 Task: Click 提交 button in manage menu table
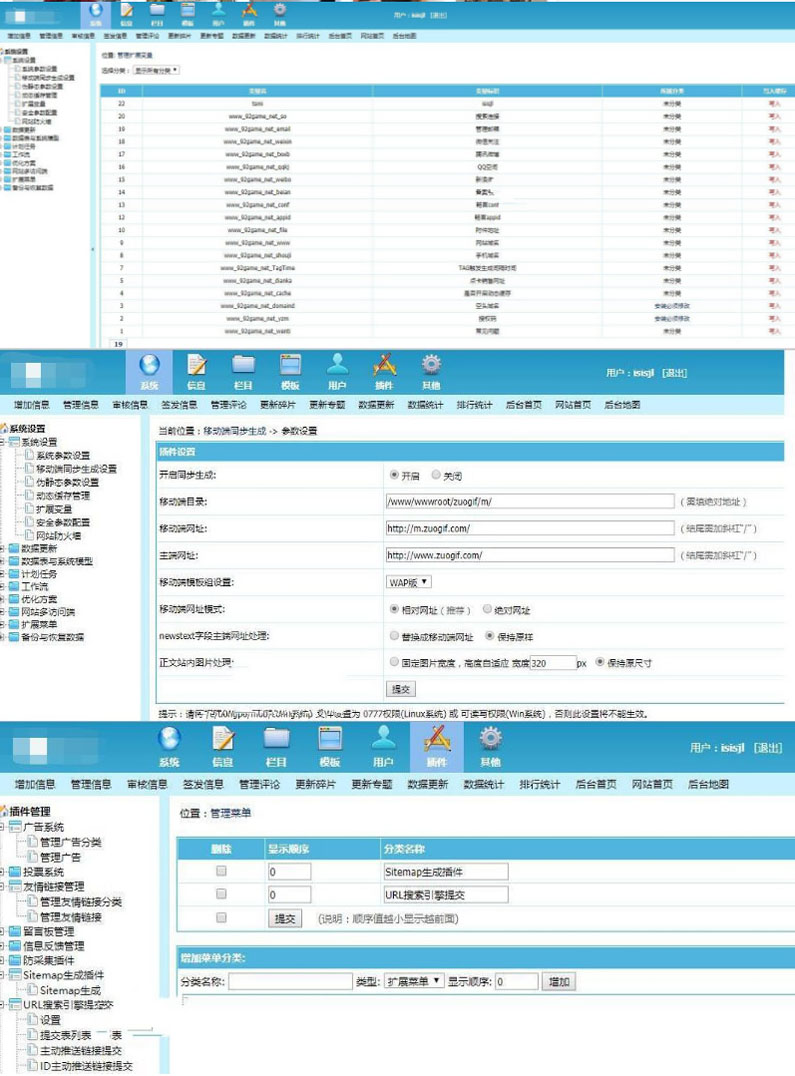point(285,918)
